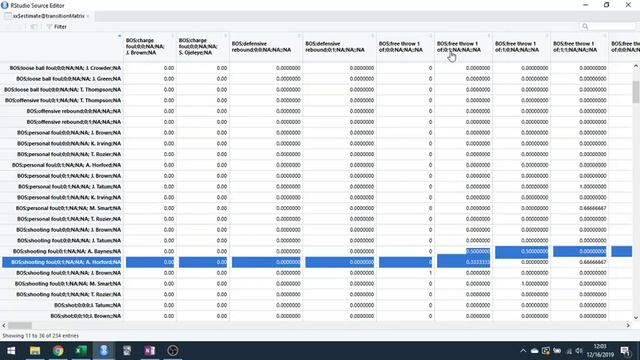The image size is (640, 360).
Task: Select row BOS:shot;0;10 J. Brown
Action: point(86,316)
